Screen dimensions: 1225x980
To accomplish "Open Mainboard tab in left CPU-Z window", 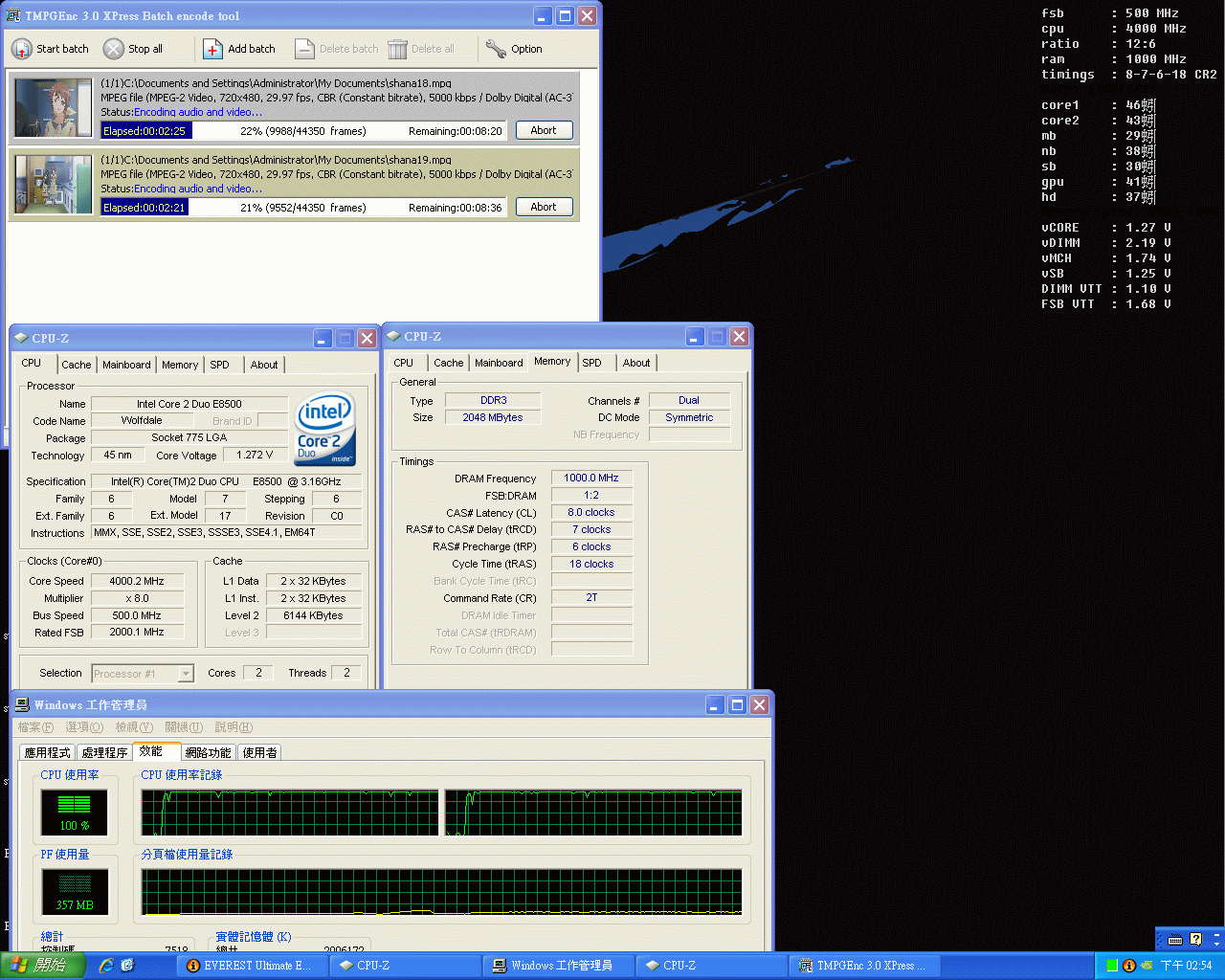I will [126, 365].
